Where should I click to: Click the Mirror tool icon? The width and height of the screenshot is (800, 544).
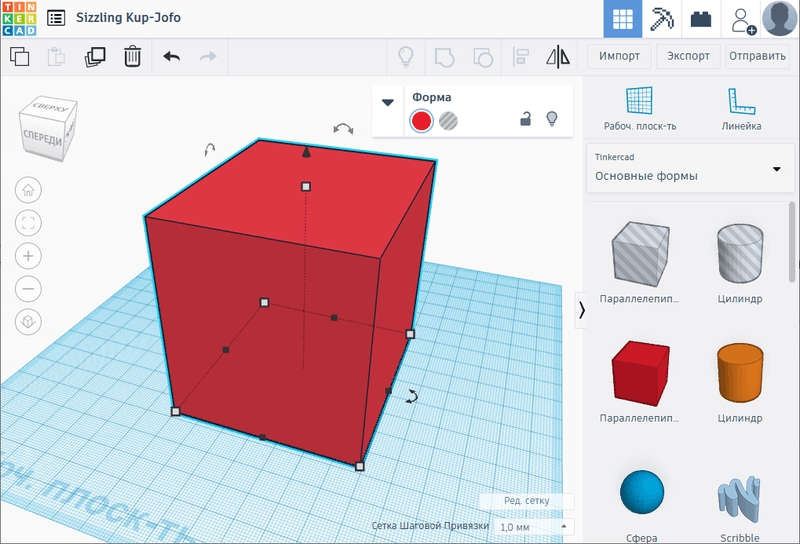point(557,57)
